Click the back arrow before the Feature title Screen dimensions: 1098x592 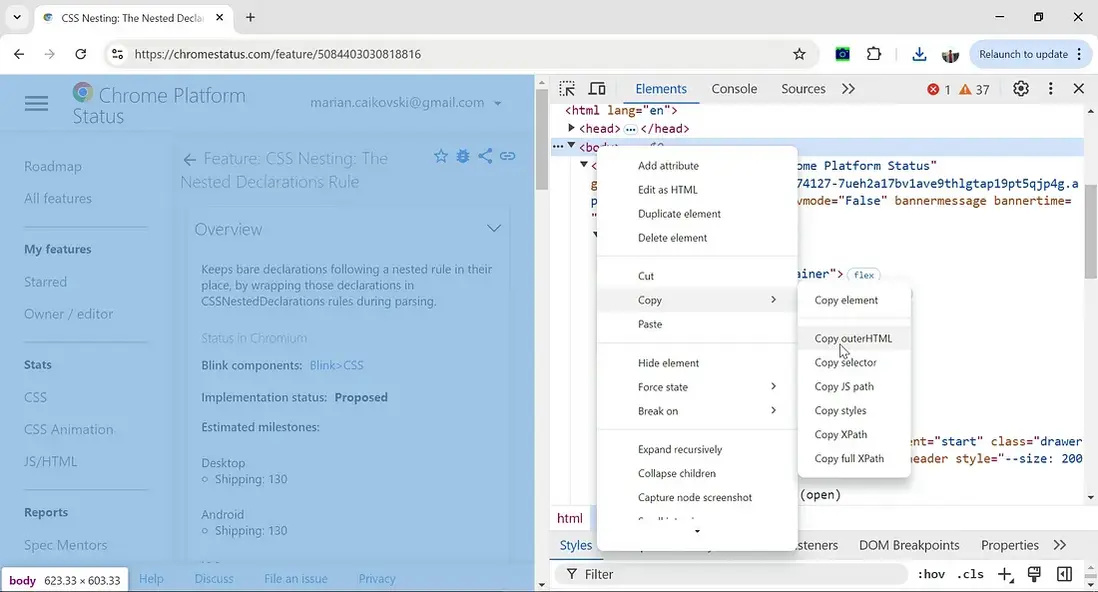pos(189,160)
